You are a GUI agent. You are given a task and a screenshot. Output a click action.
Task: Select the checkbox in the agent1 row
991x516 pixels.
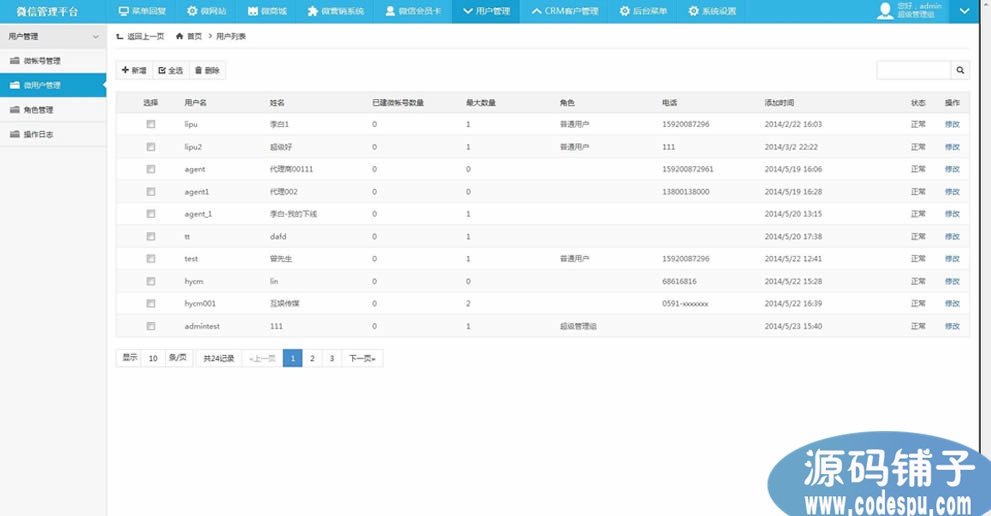(150, 192)
